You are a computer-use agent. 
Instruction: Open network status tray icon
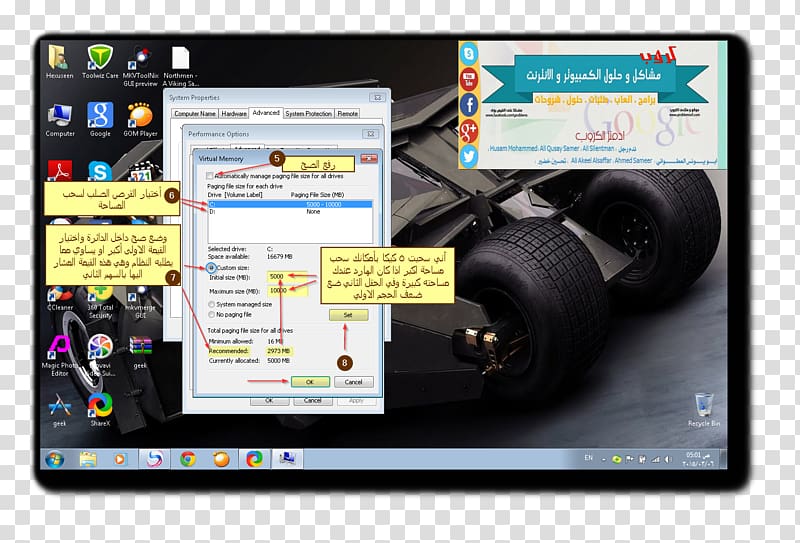point(656,459)
